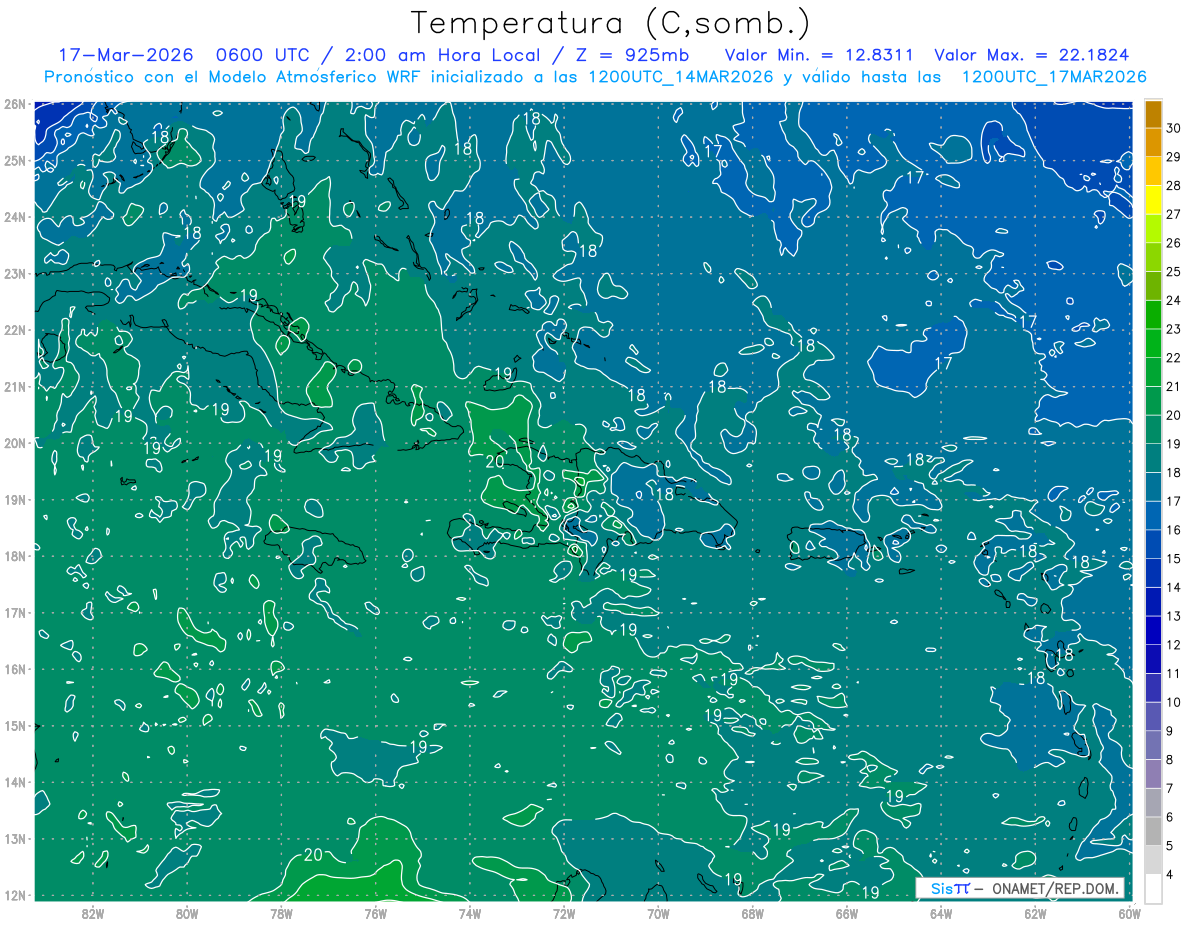Click latitude axis label "20N"
The image size is (1200, 927).
(x=14, y=443)
